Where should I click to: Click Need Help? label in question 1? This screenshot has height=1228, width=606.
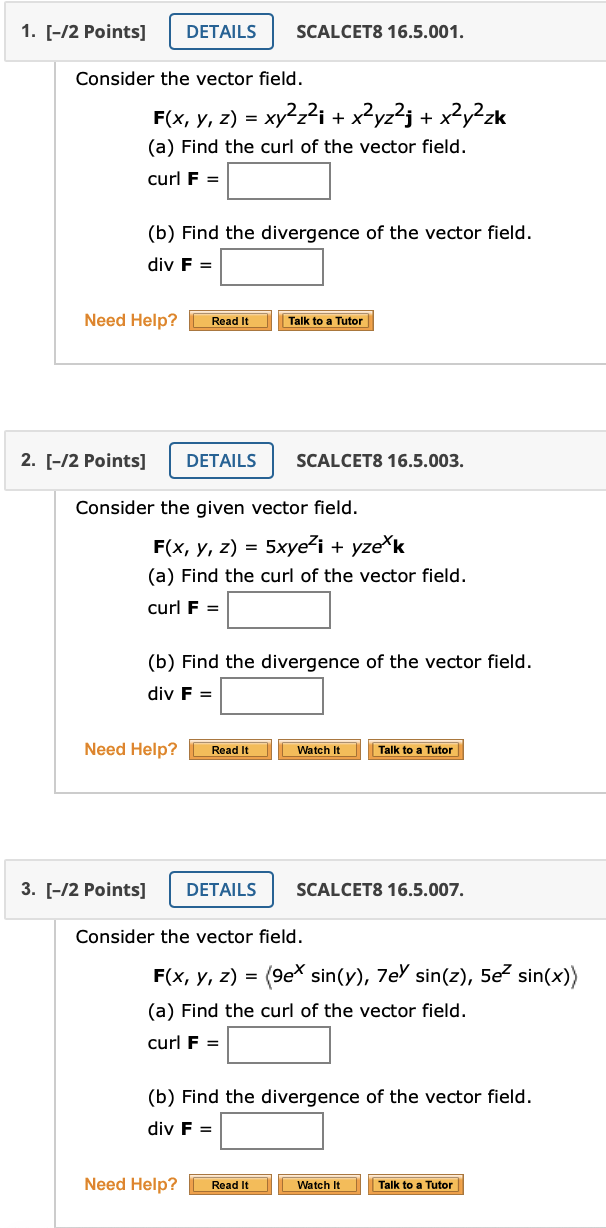(130, 320)
